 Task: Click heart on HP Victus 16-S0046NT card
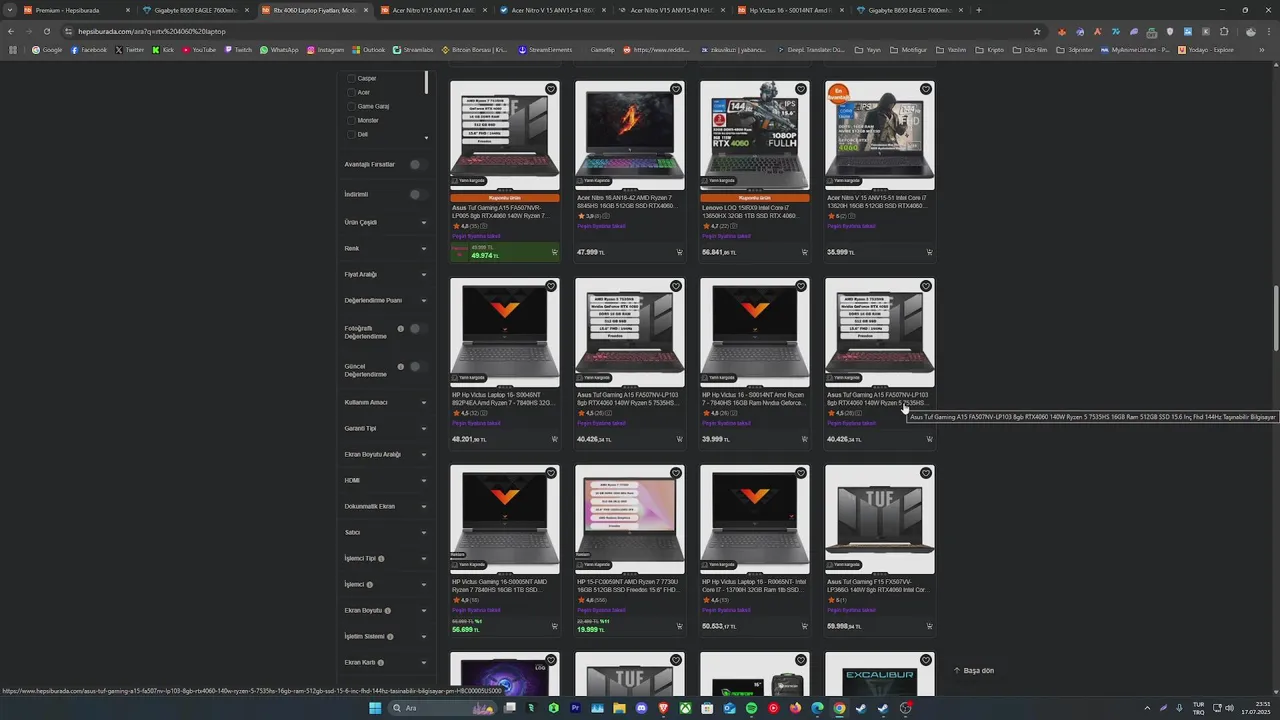point(551,286)
